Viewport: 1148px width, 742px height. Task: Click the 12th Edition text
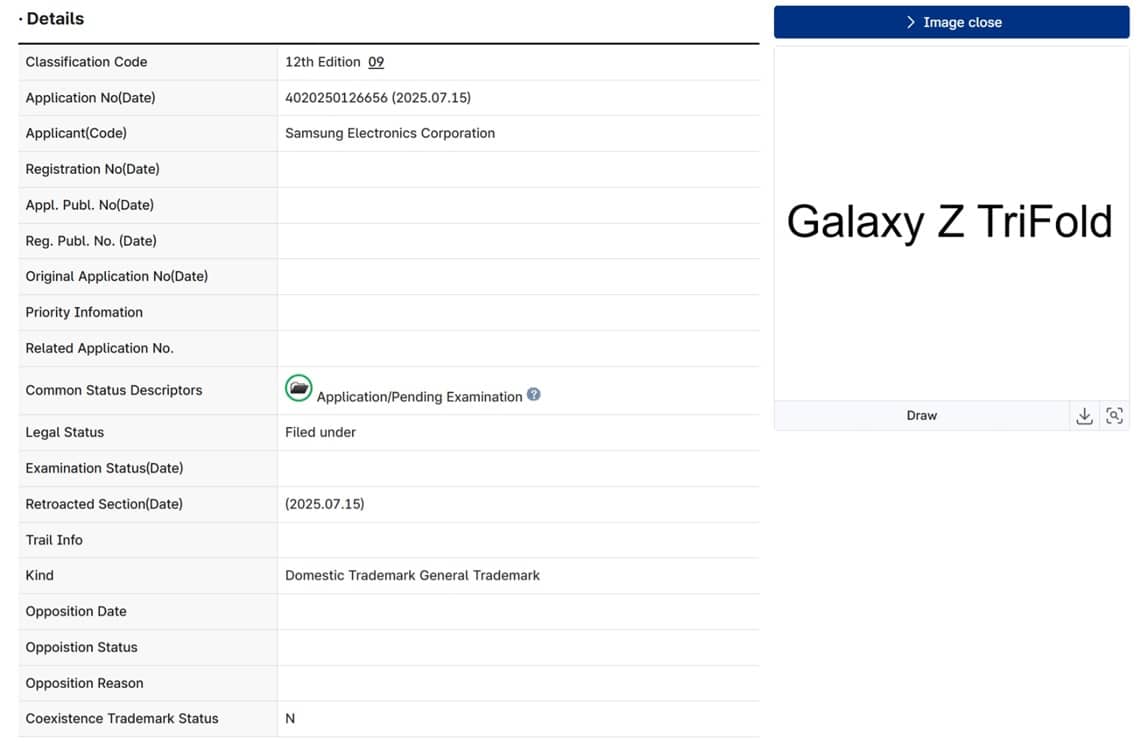tap(322, 62)
